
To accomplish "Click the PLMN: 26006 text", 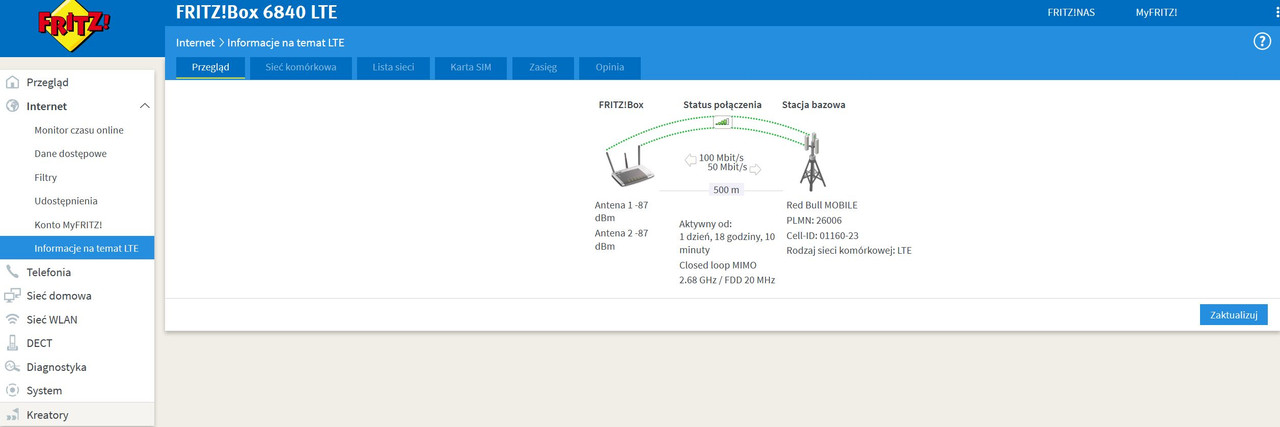I will pyautogui.click(x=814, y=220).
